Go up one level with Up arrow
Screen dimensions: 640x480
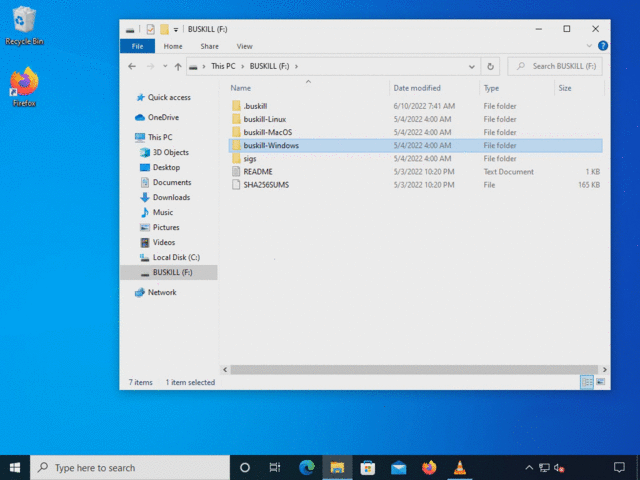pos(178,67)
